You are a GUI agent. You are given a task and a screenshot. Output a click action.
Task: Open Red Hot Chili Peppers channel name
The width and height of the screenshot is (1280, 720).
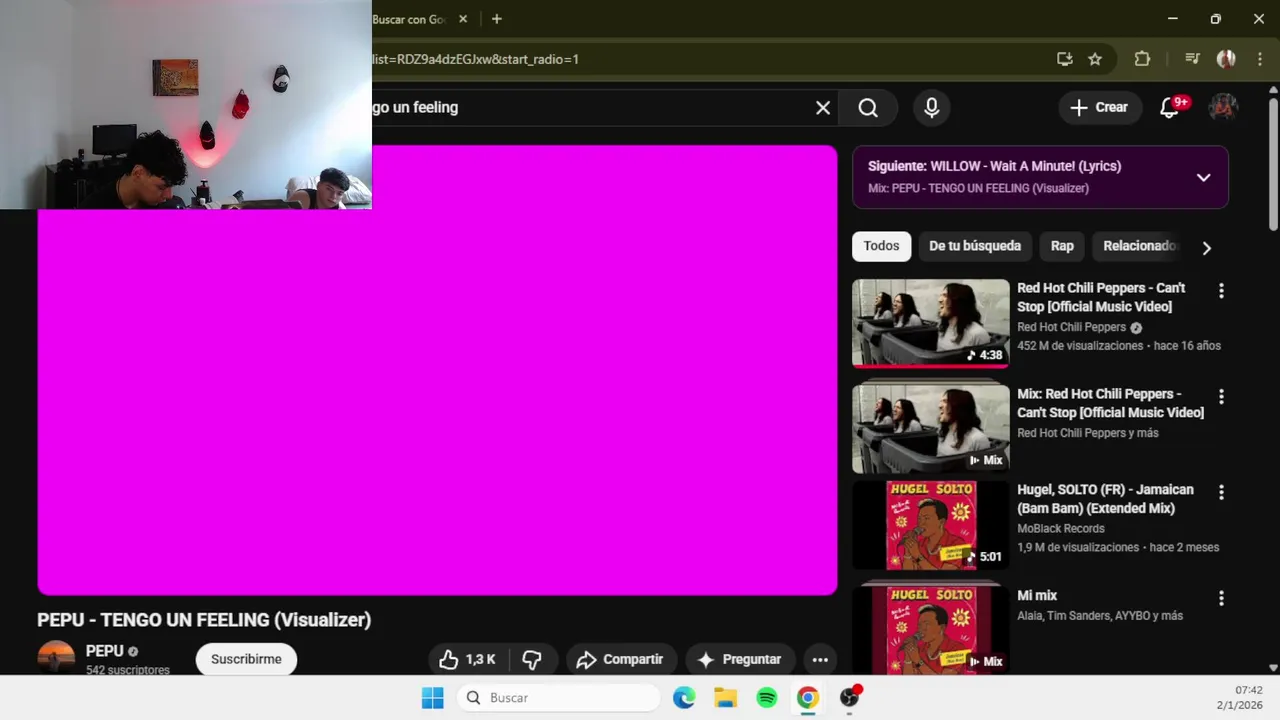point(1071,327)
